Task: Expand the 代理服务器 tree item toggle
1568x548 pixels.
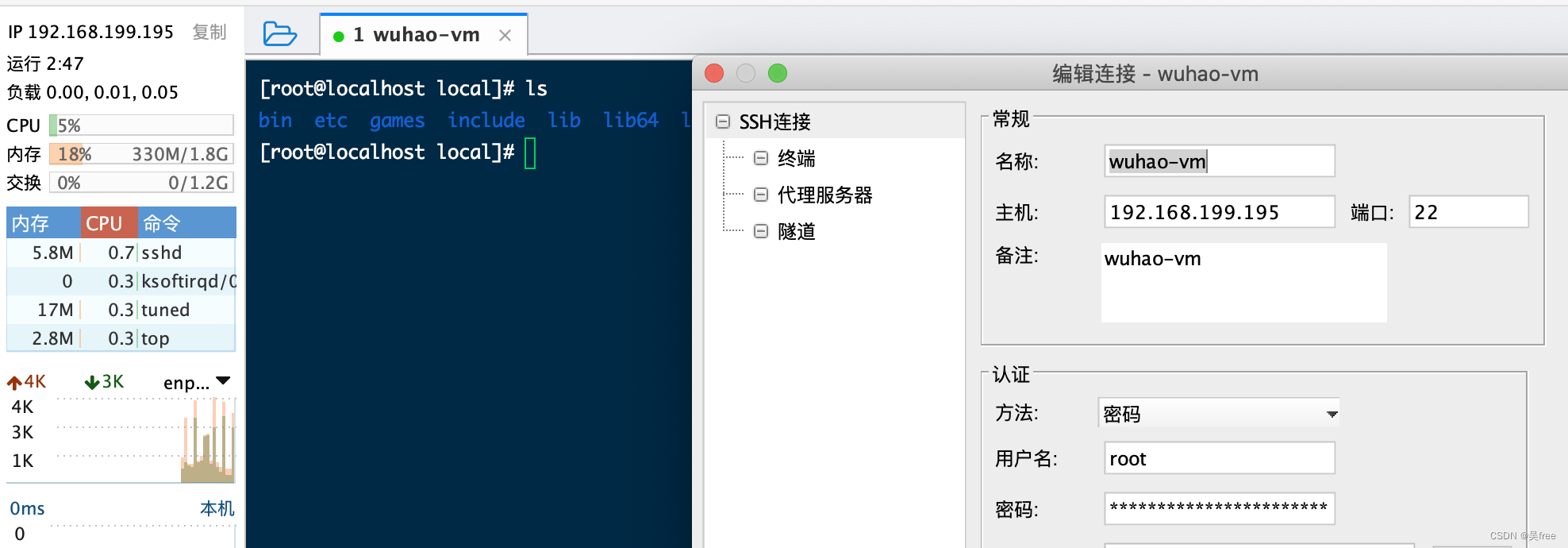Action: click(x=761, y=195)
